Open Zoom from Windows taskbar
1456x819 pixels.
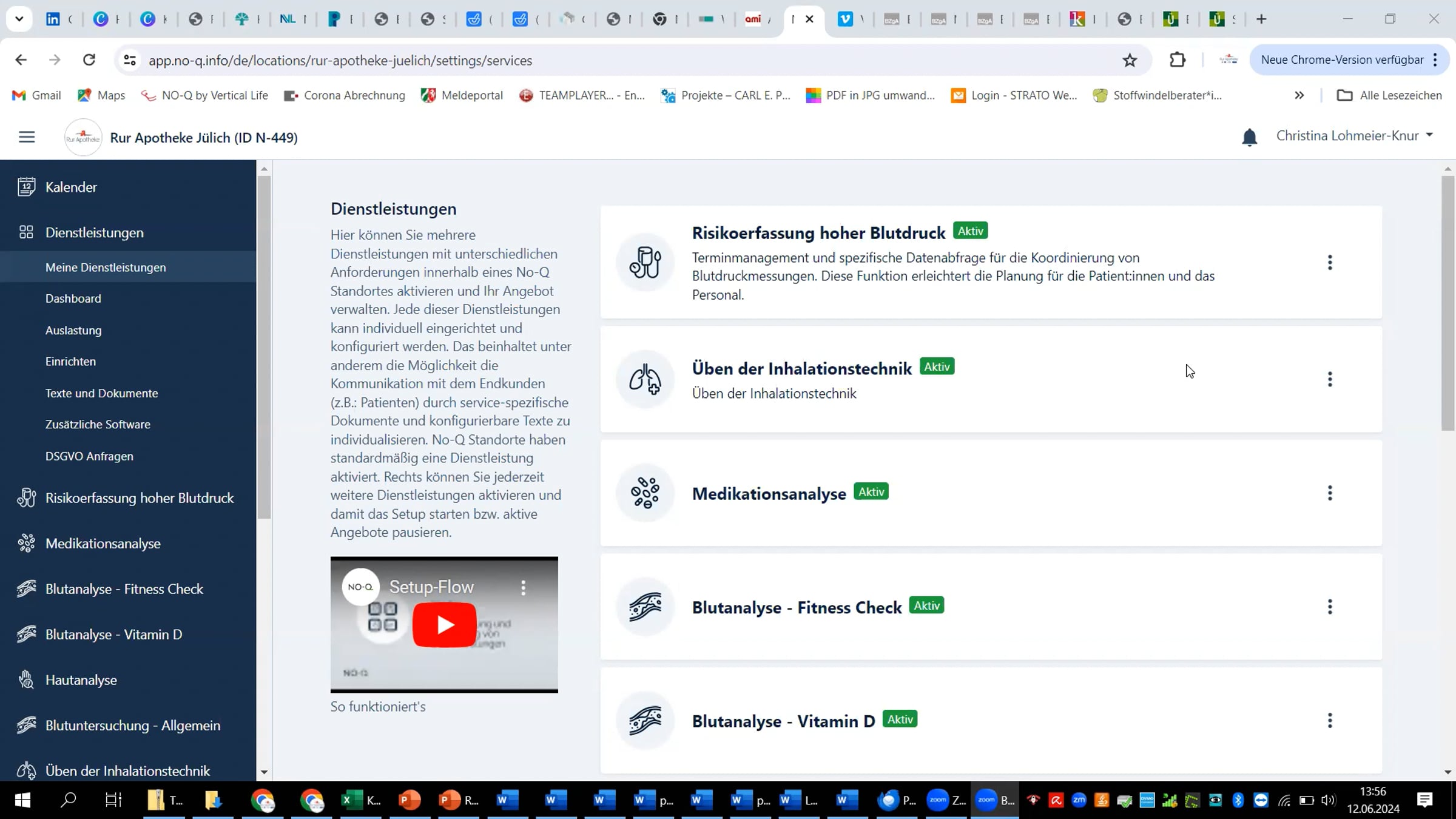(x=938, y=800)
